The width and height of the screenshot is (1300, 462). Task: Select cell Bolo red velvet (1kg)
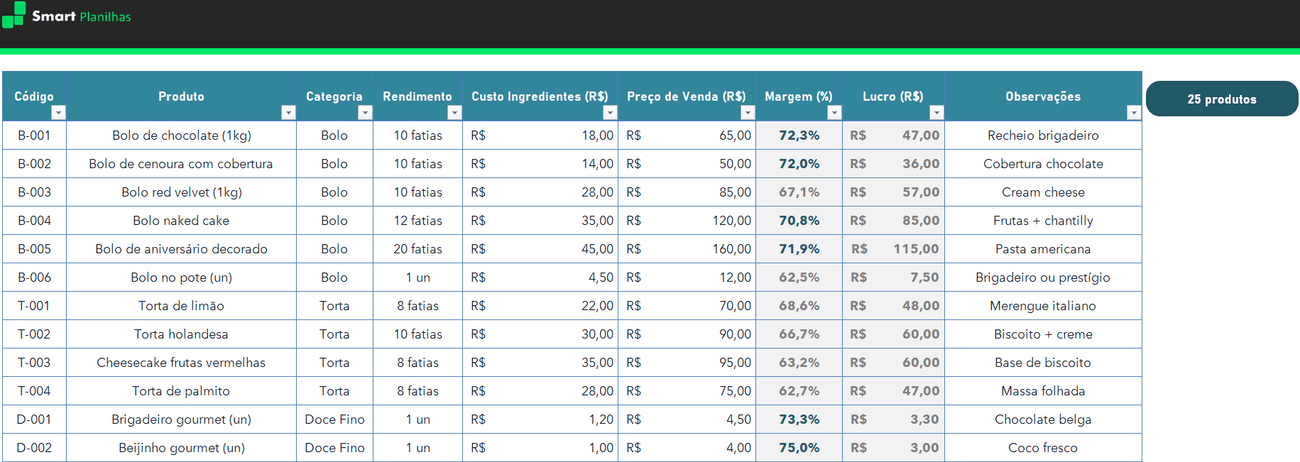tap(182, 192)
